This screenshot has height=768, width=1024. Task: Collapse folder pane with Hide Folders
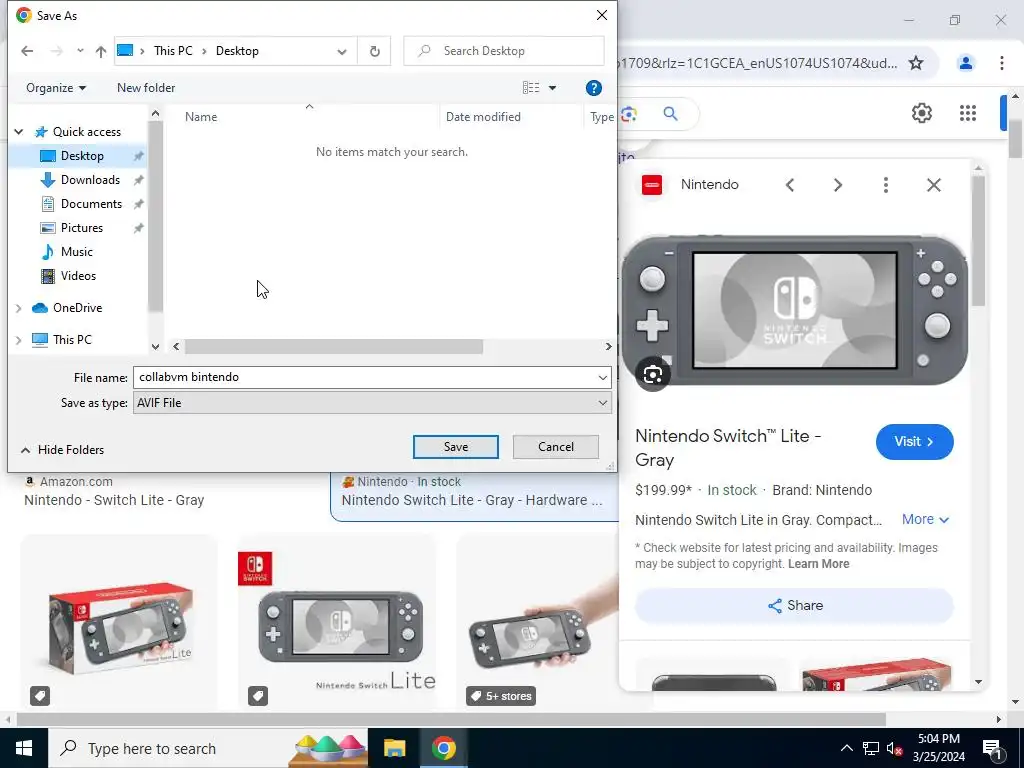tap(63, 450)
